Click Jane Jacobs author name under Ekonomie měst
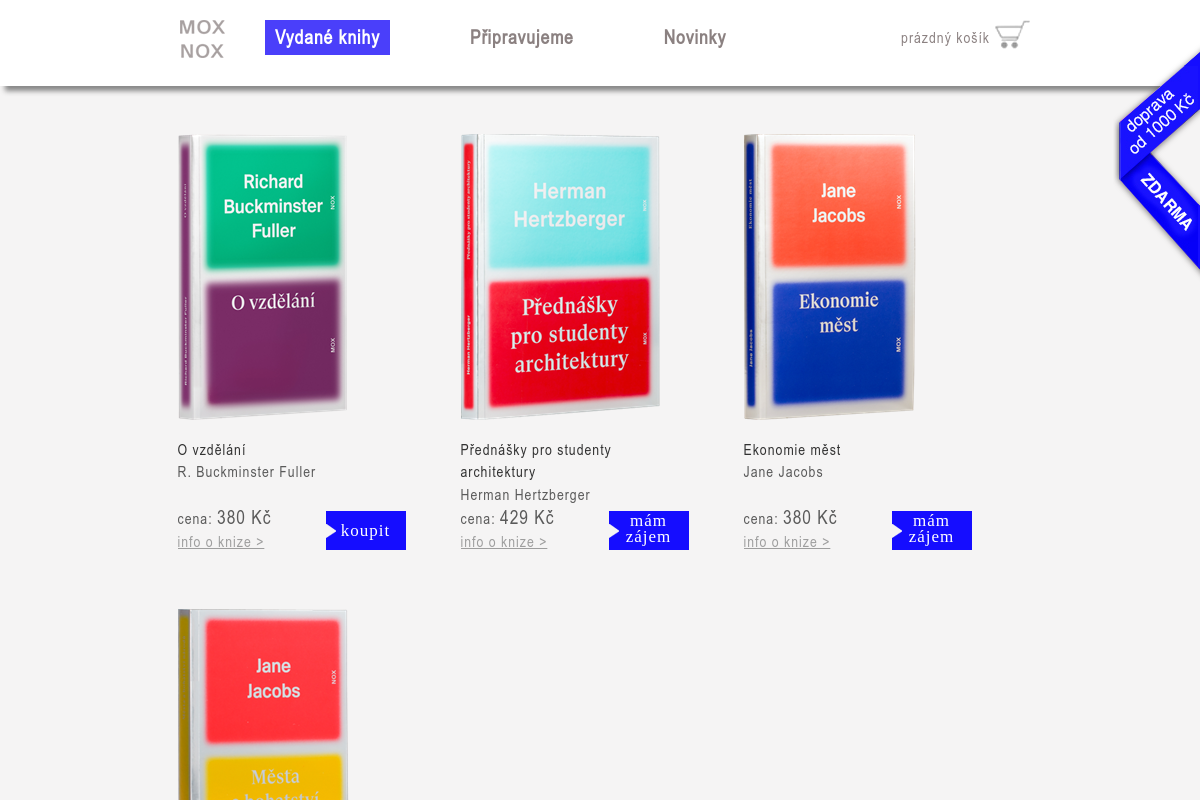Screen dimensions: 1200x800 point(783,472)
